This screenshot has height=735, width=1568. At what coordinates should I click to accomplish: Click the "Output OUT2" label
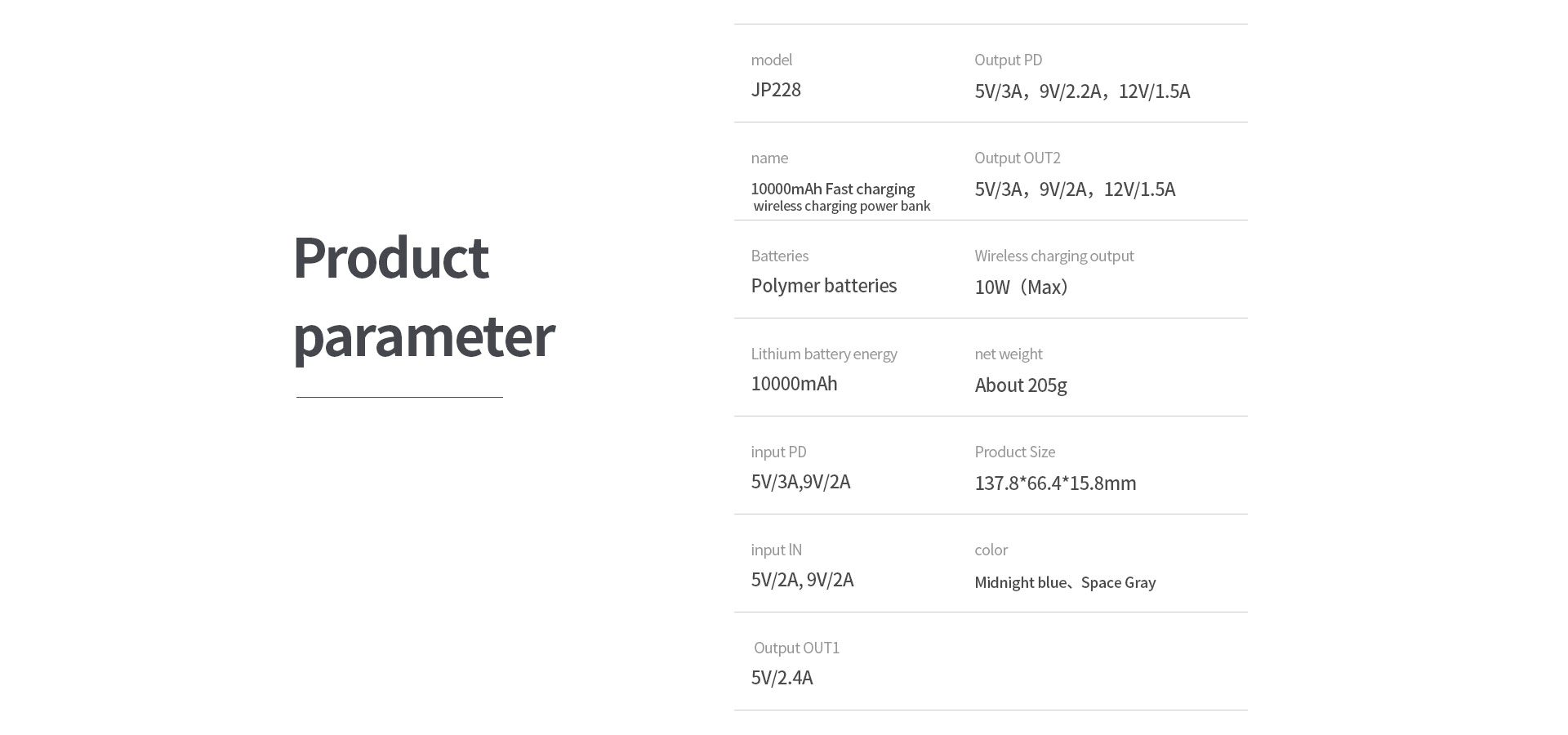1017,158
